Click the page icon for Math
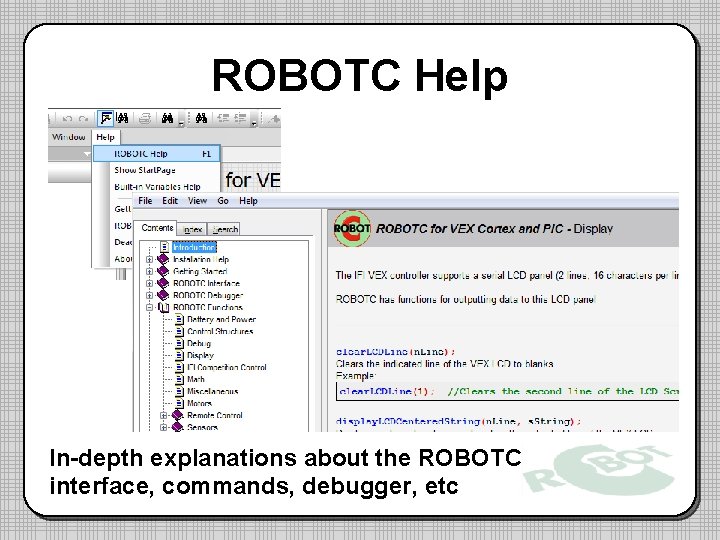This screenshot has height=540, width=720. coord(180,379)
